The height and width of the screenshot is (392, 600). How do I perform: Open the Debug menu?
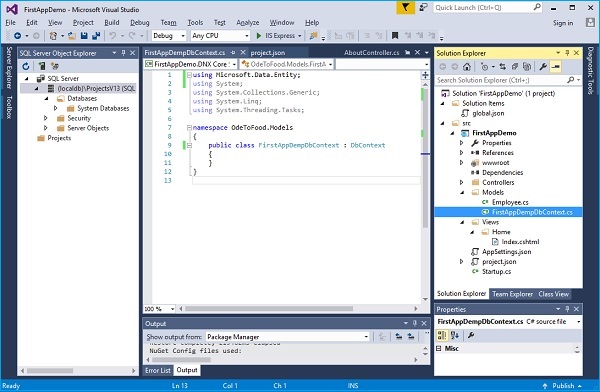140,23
